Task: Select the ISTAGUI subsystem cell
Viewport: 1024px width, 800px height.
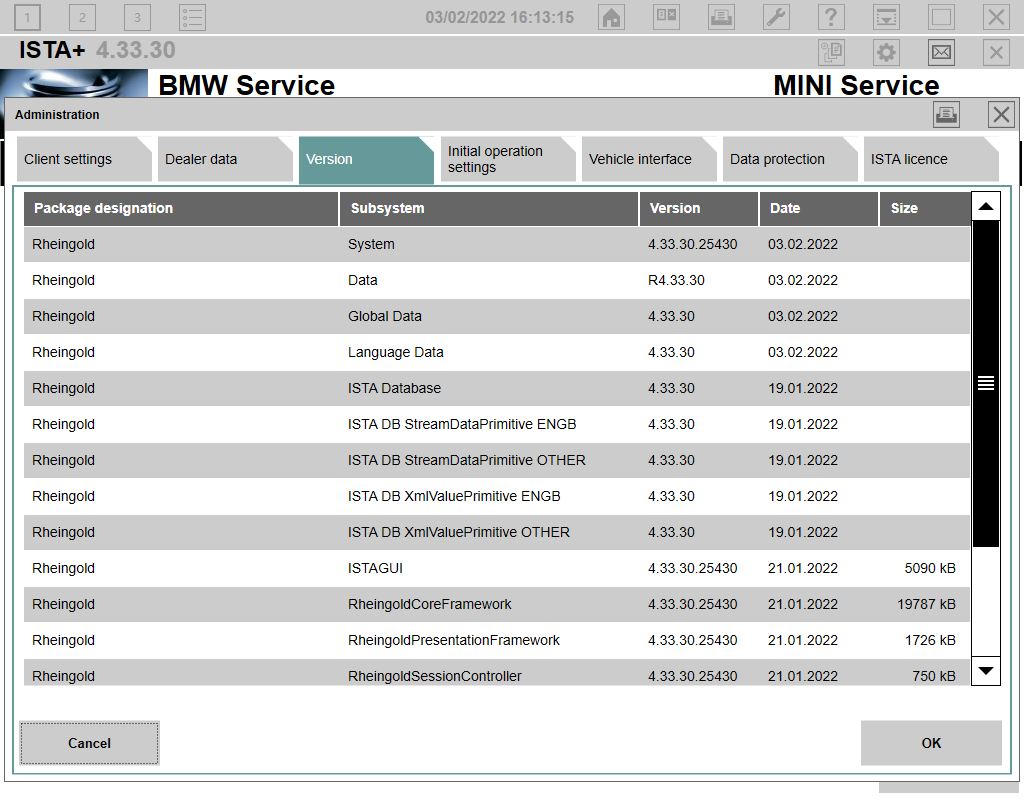Action: (376, 568)
